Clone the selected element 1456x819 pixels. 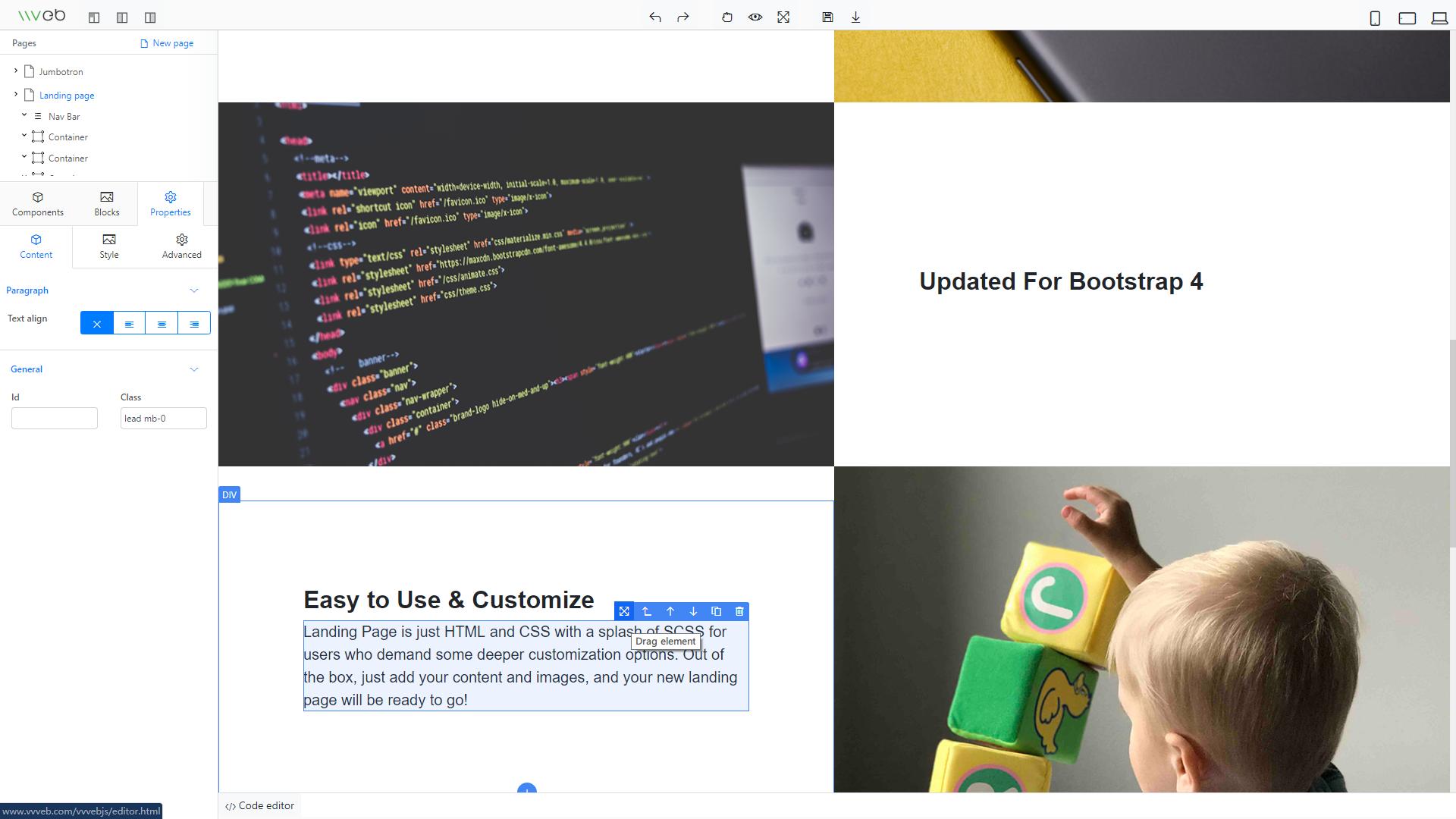(x=716, y=611)
